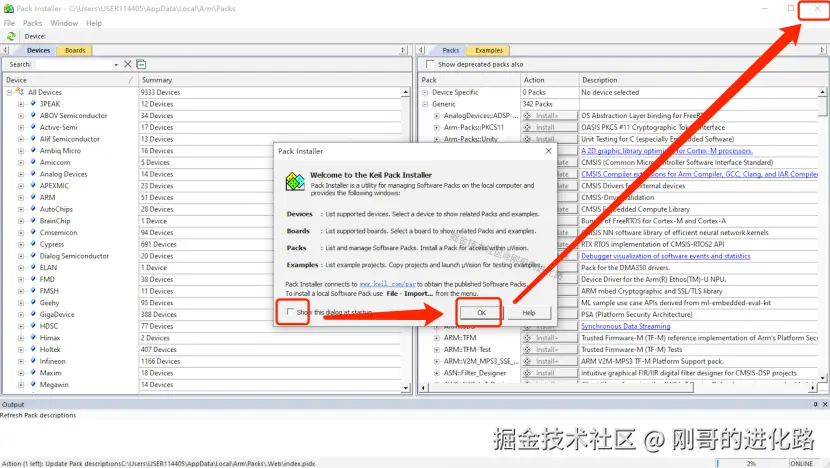Close the Output panel with its X icon
Image resolution: width=830 pixels, height=468 pixels.
click(825, 404)
